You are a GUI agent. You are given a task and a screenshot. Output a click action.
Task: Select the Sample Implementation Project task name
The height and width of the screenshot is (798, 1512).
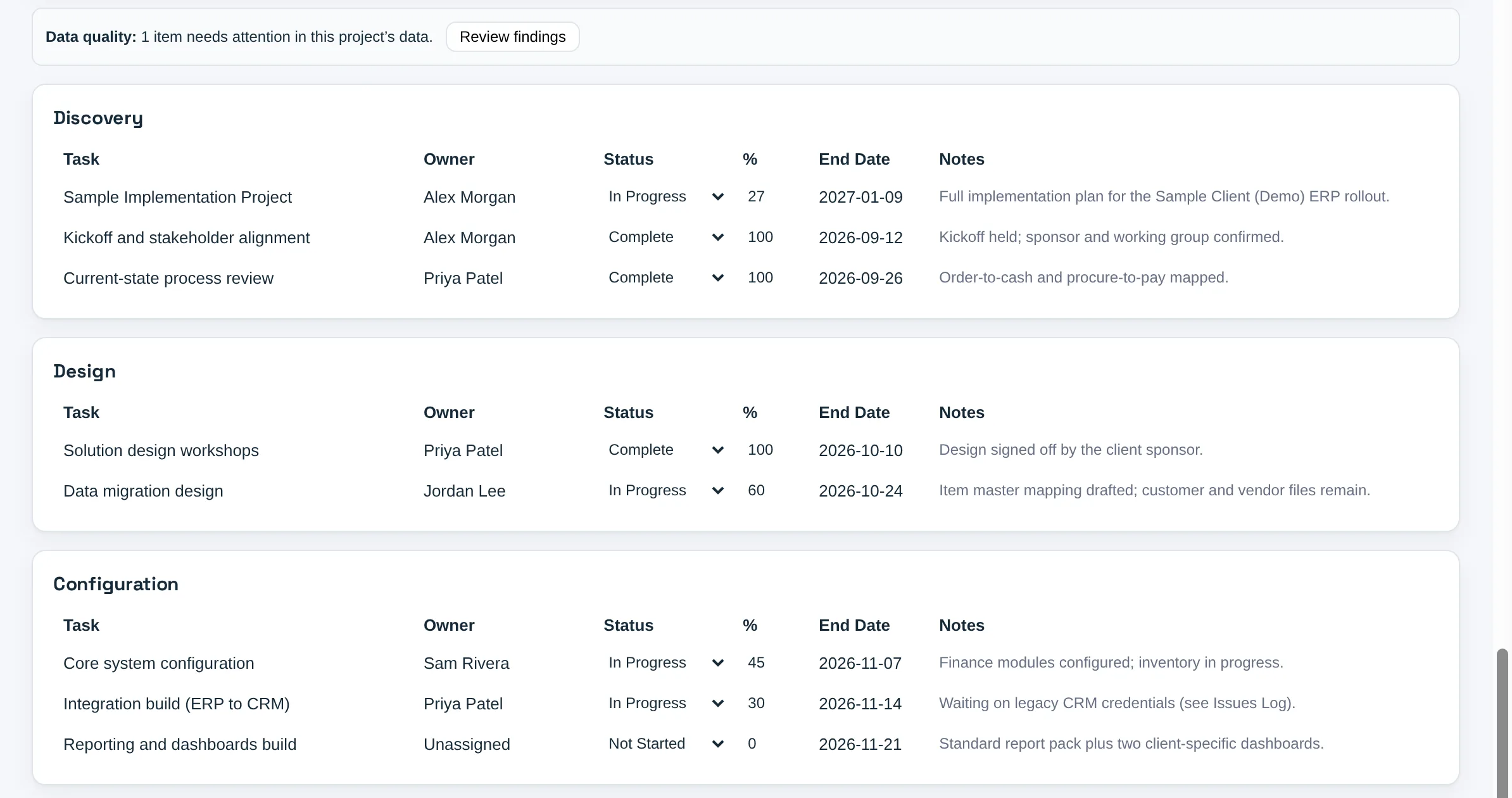pyautogui.click(x=177, y=197)
